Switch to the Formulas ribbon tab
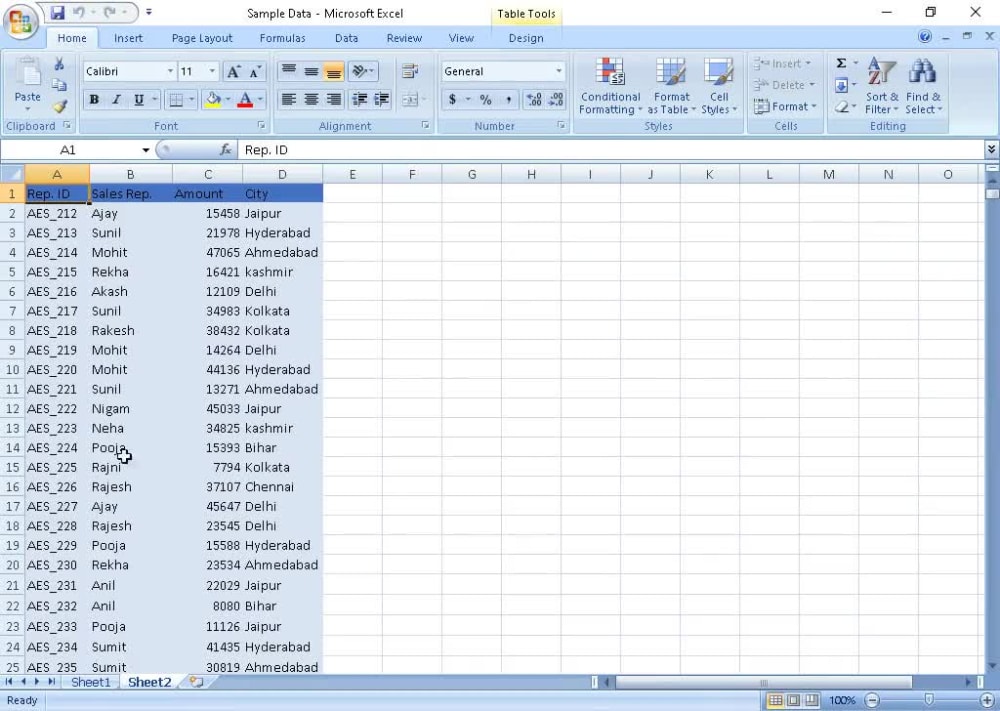1000x711 pixels. pos(282,38)
